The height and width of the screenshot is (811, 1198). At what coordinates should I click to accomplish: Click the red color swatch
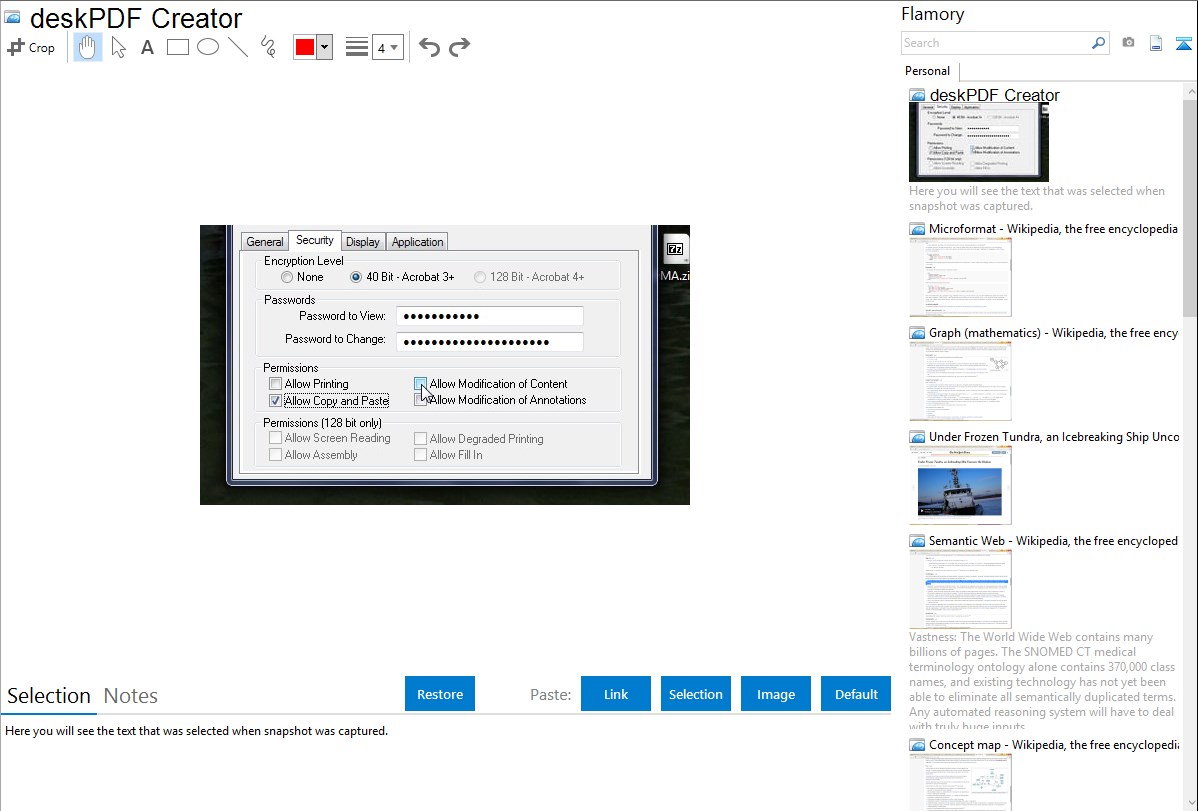305,47
